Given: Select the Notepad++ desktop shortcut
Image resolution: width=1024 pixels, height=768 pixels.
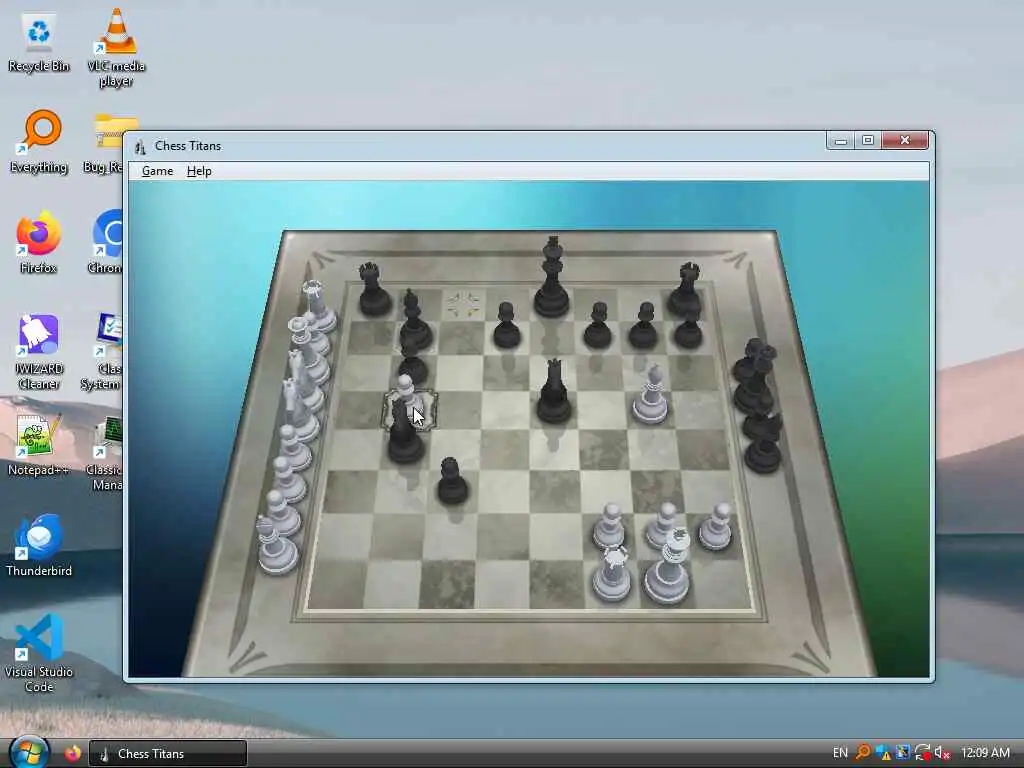Looking at the screenshot, I should tap(38, 445).
